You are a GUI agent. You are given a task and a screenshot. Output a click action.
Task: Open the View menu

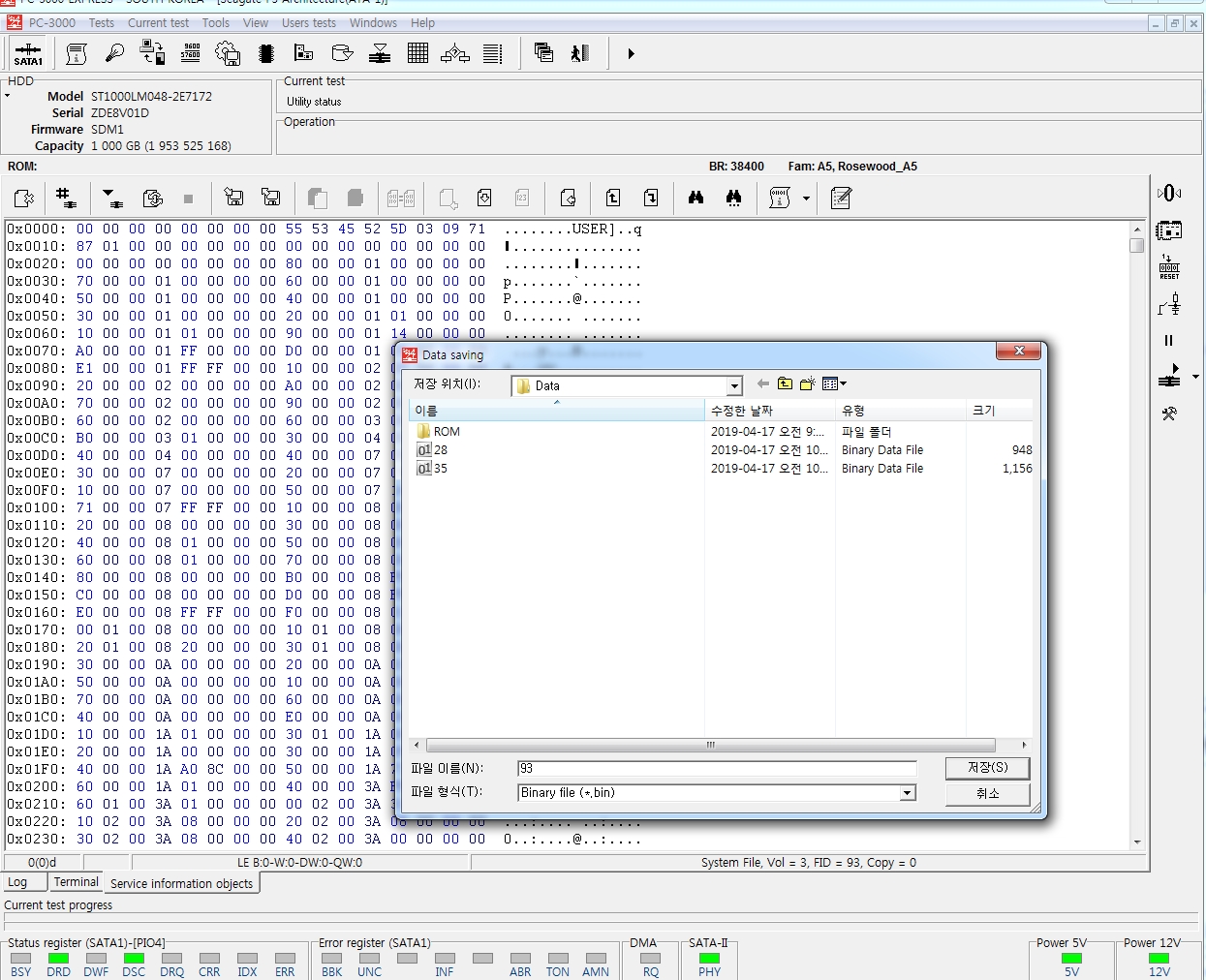click(x=256, y=23)
